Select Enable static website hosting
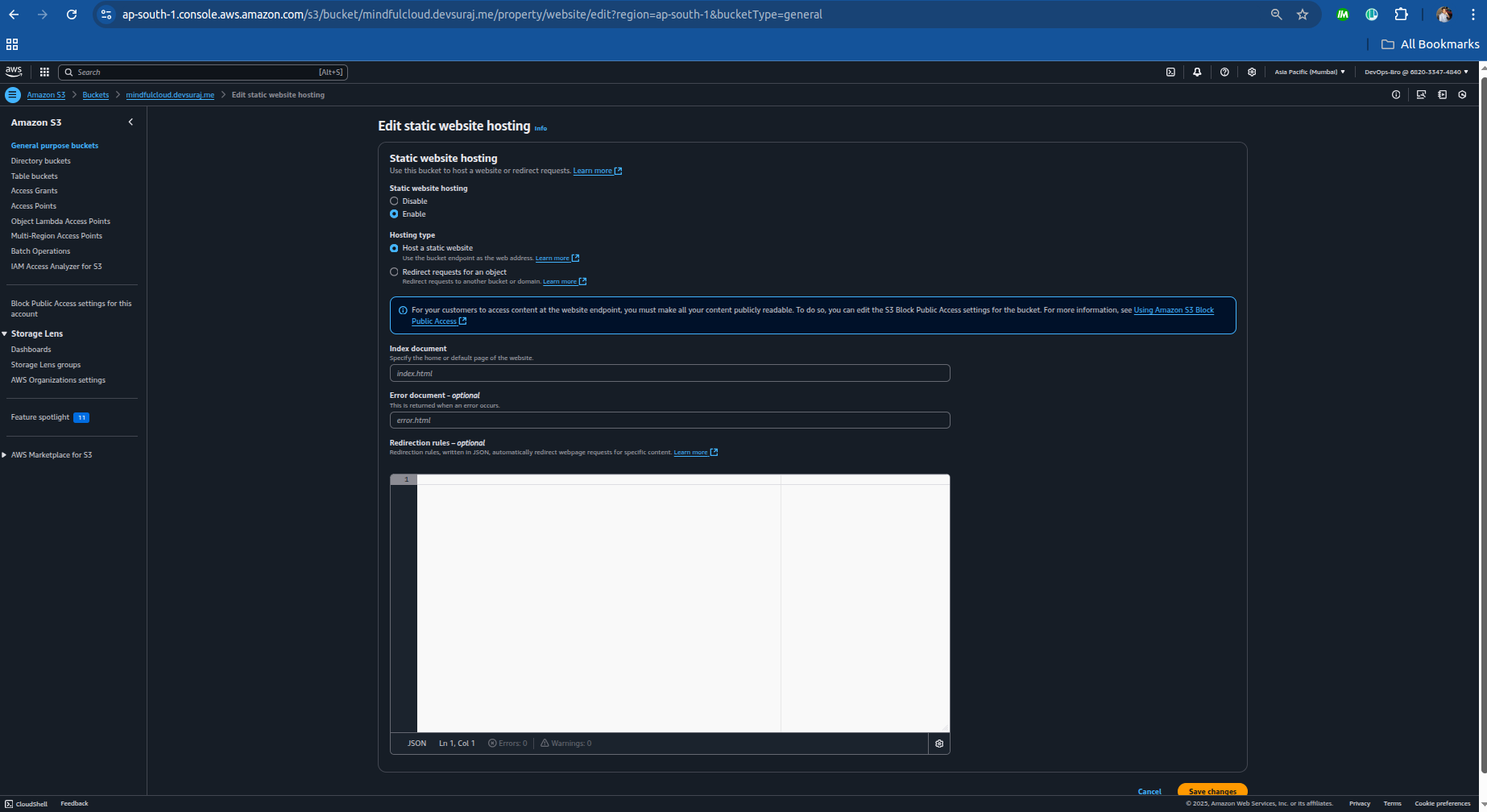 [394, 214]
